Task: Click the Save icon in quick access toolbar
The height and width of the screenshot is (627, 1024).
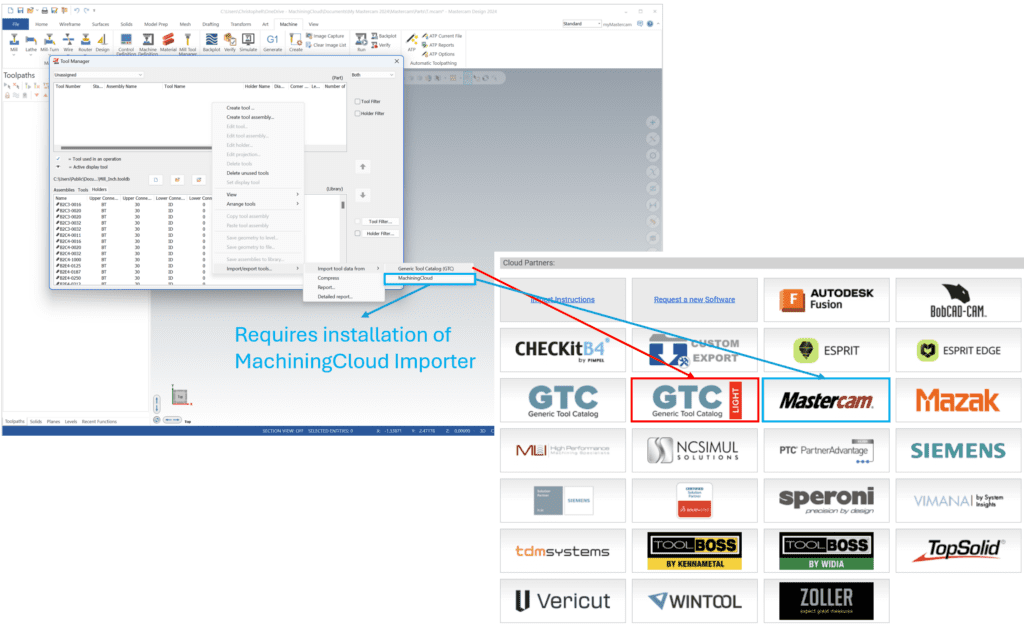Action: point(20,10)
